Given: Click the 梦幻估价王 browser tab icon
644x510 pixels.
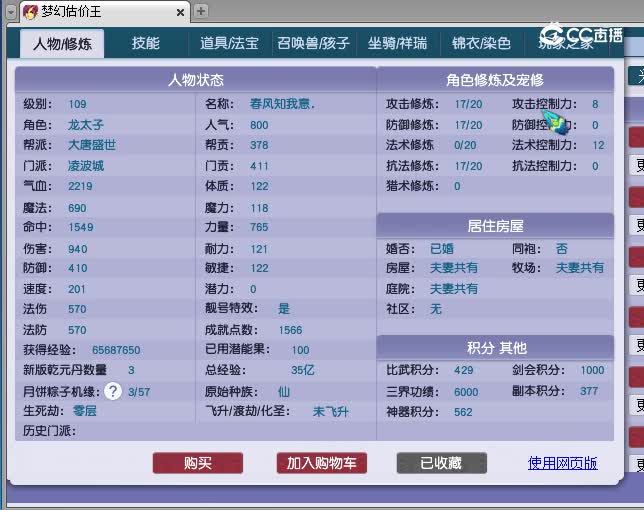Looking at the screenshot, I should 30,12.
